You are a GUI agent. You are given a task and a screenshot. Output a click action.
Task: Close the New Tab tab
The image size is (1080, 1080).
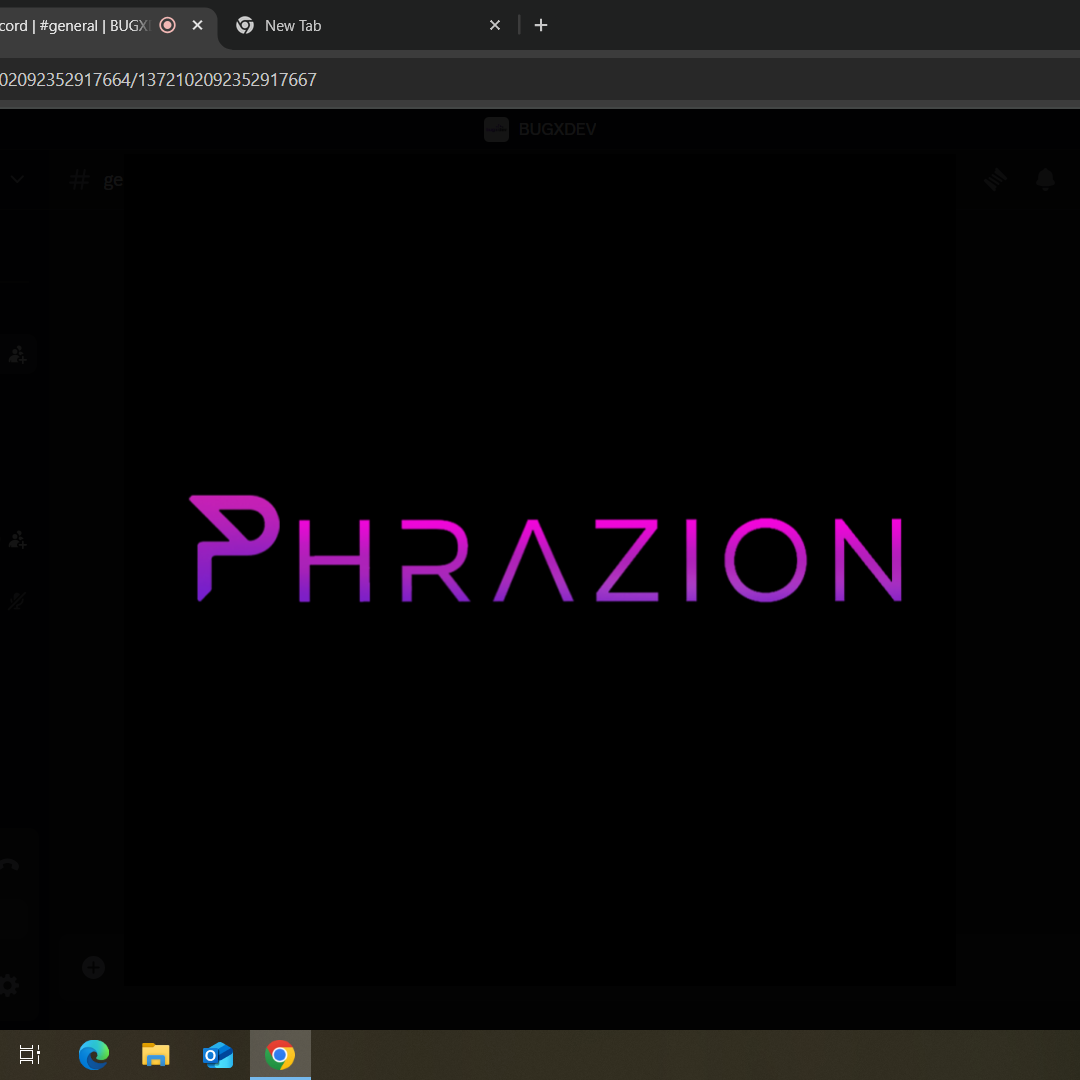(x=495, y=25)
